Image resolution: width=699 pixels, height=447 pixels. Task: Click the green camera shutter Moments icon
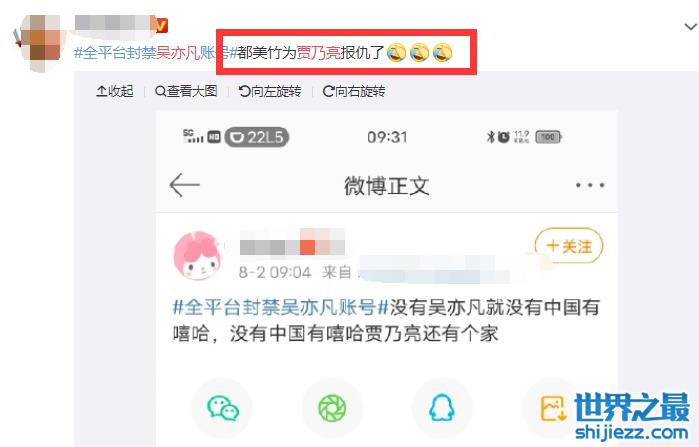coord(332,408)
